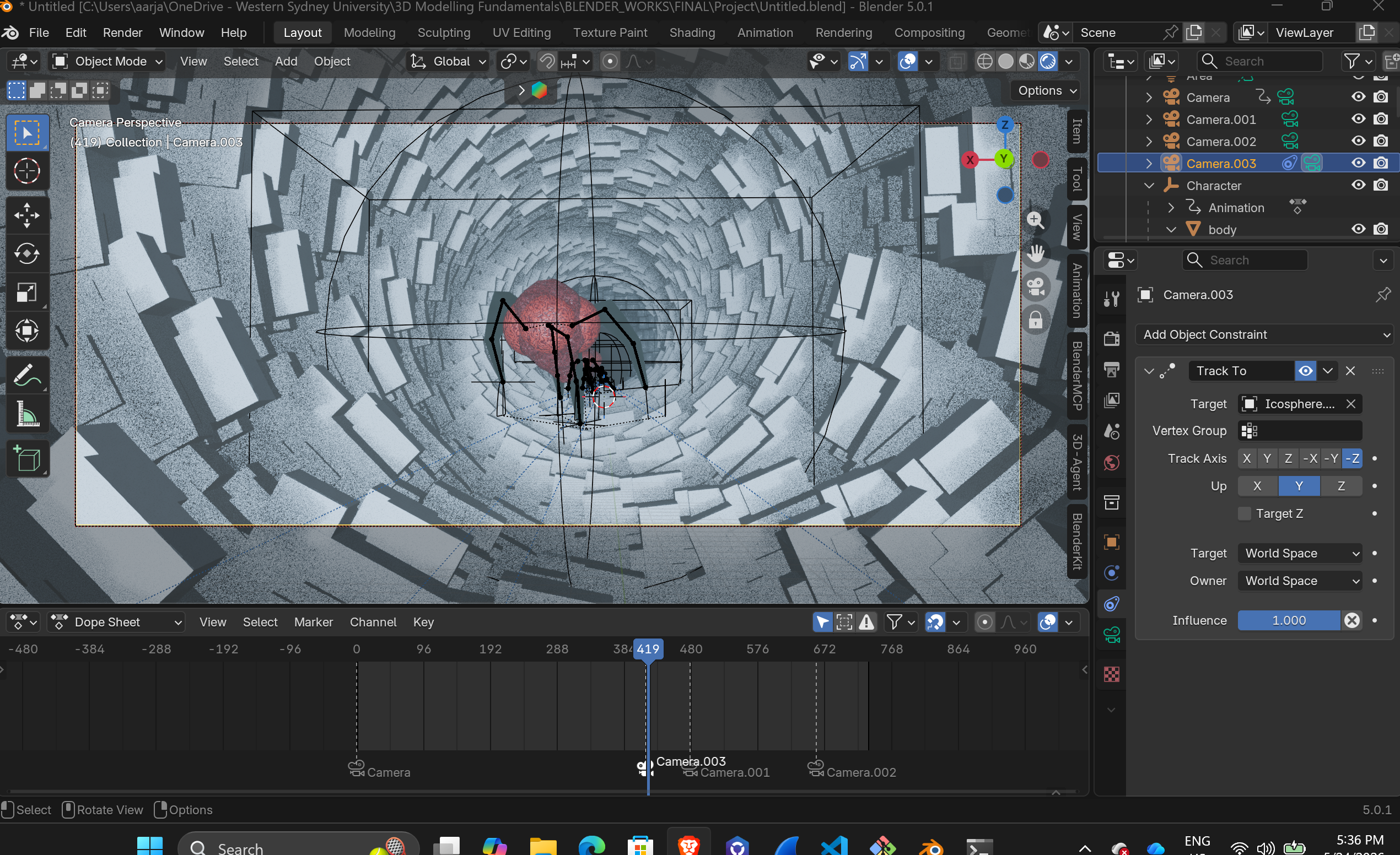Click the frame 419 playhead marker

[648, 649]
